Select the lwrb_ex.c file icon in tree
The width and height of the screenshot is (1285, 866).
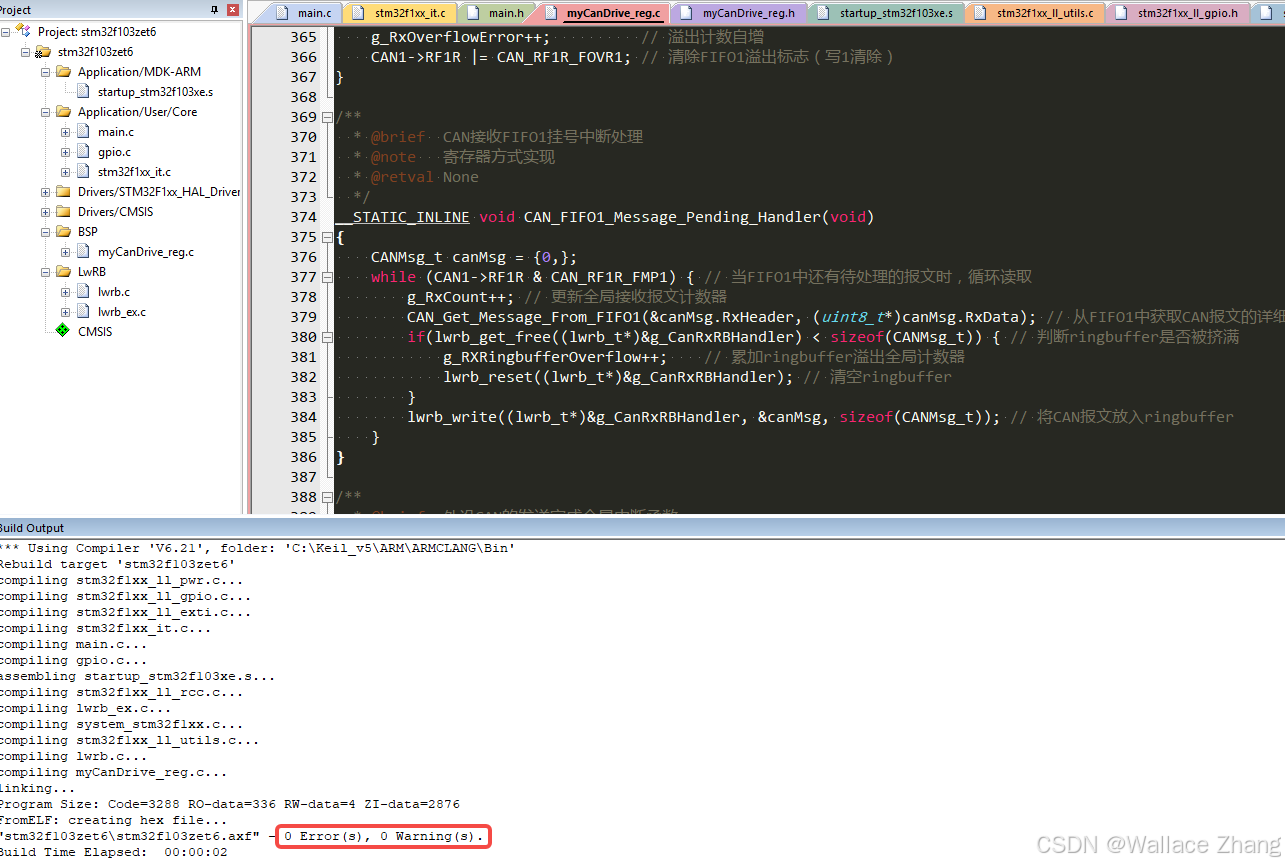point(84,312)
